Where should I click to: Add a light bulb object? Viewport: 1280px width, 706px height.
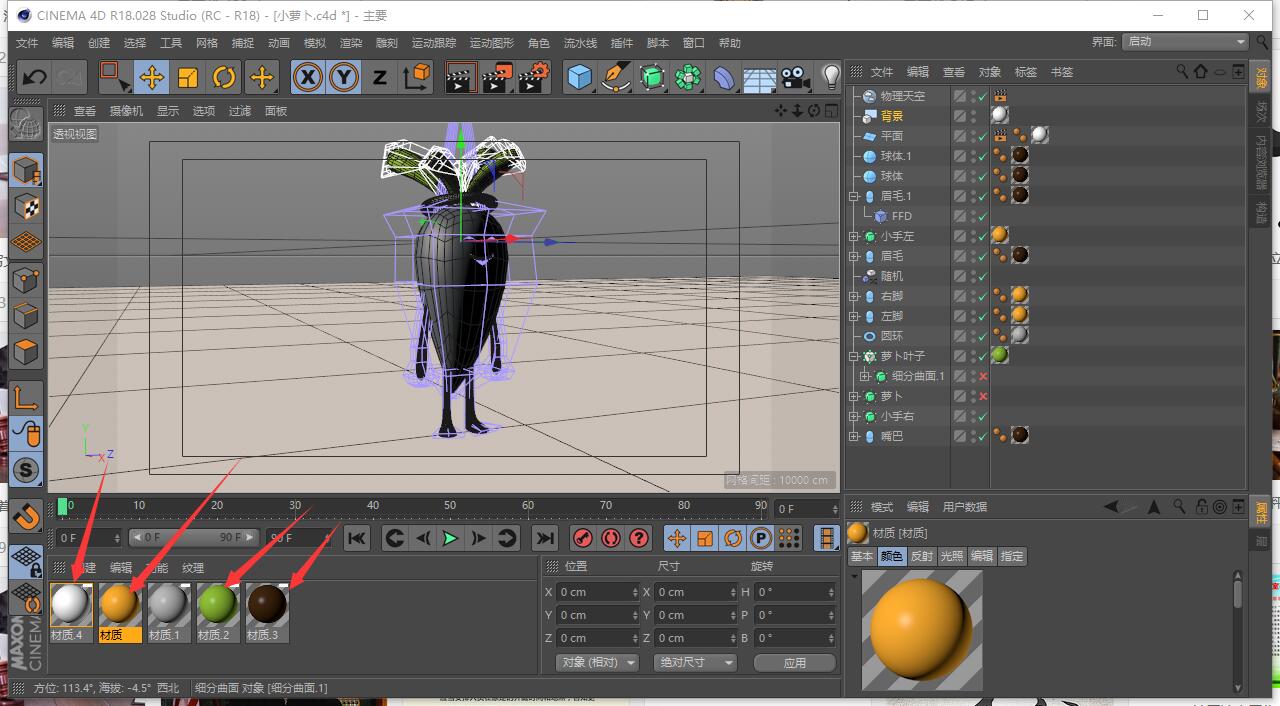[x=830, y=77]
